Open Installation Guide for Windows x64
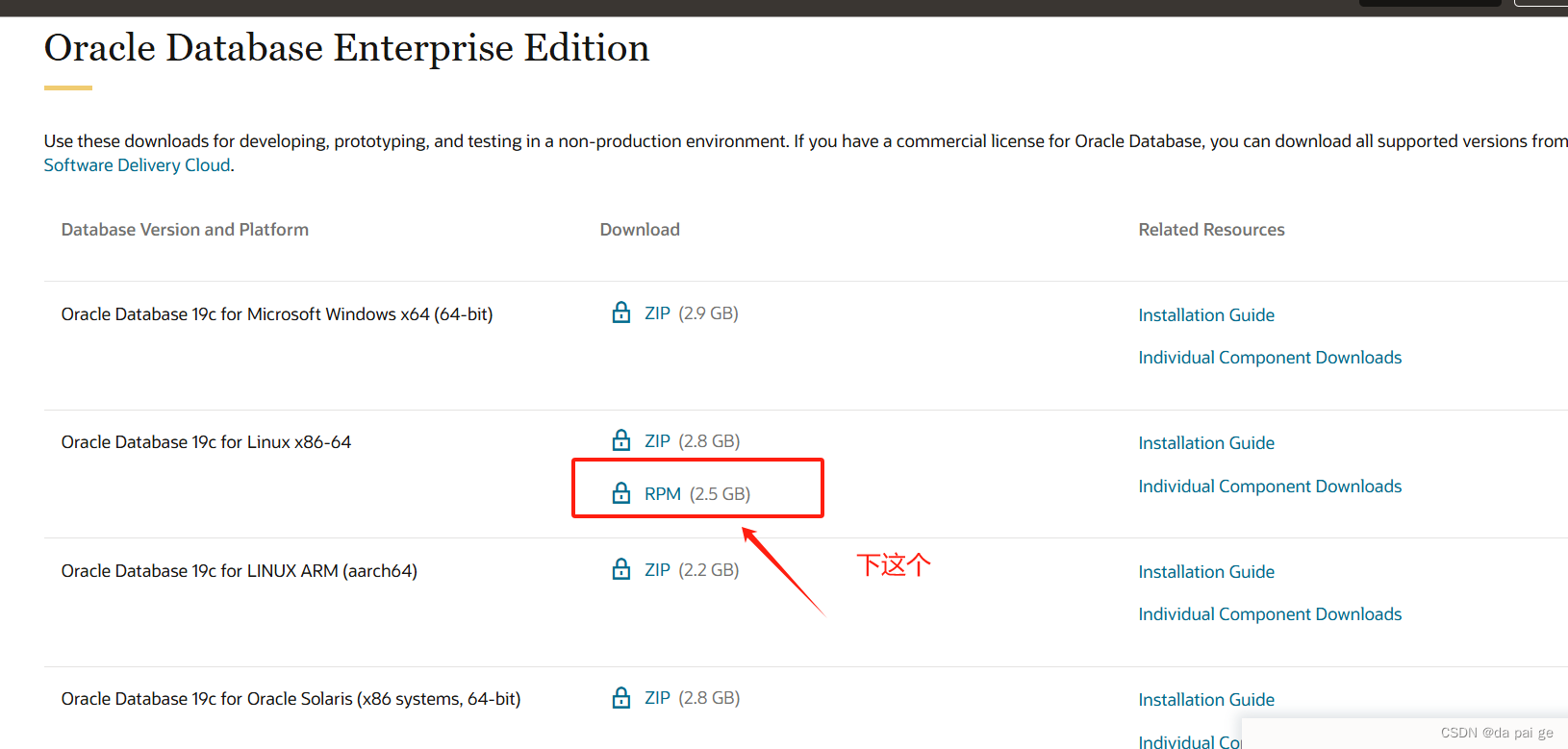Screen dimensions: 1568x749 (x=1206, y=315)
